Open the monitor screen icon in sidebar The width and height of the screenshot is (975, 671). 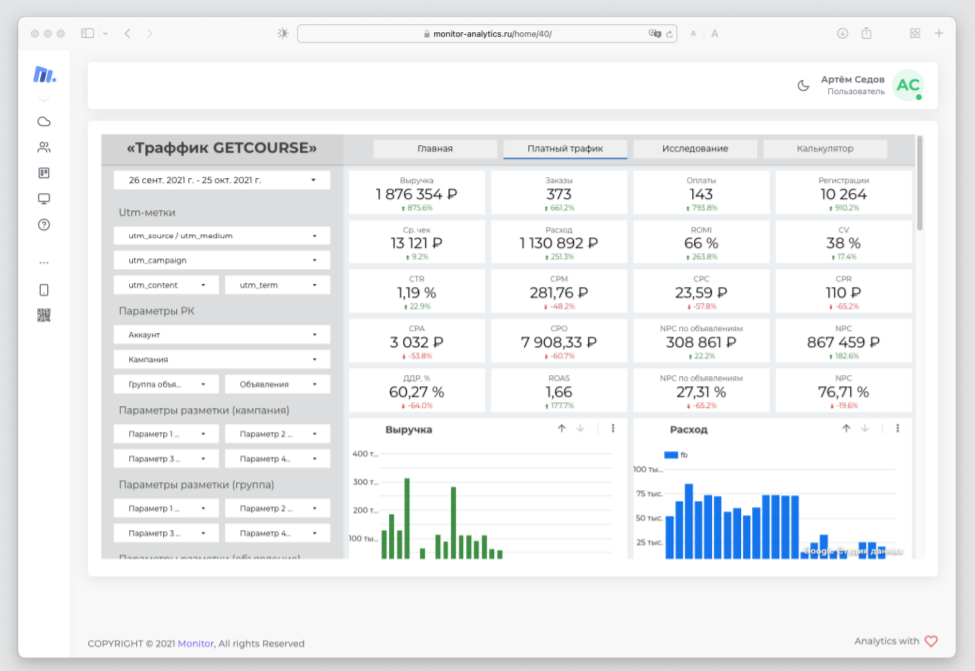(x=44, y=199)
